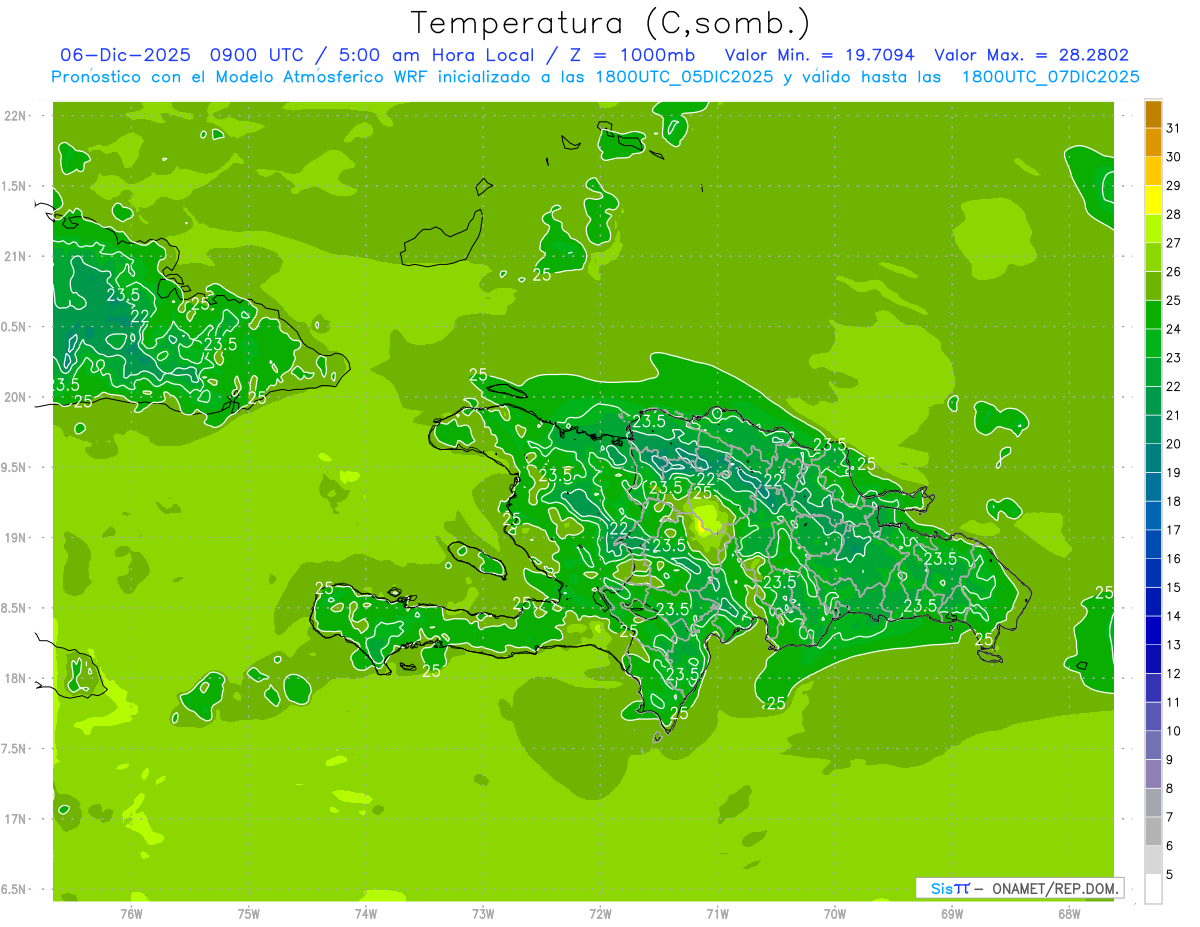Image resolution: width=1200 pixels, height=927 pixels.
Task: Pick the legend swatch between 30 and 31
Action: point(1153,143)
